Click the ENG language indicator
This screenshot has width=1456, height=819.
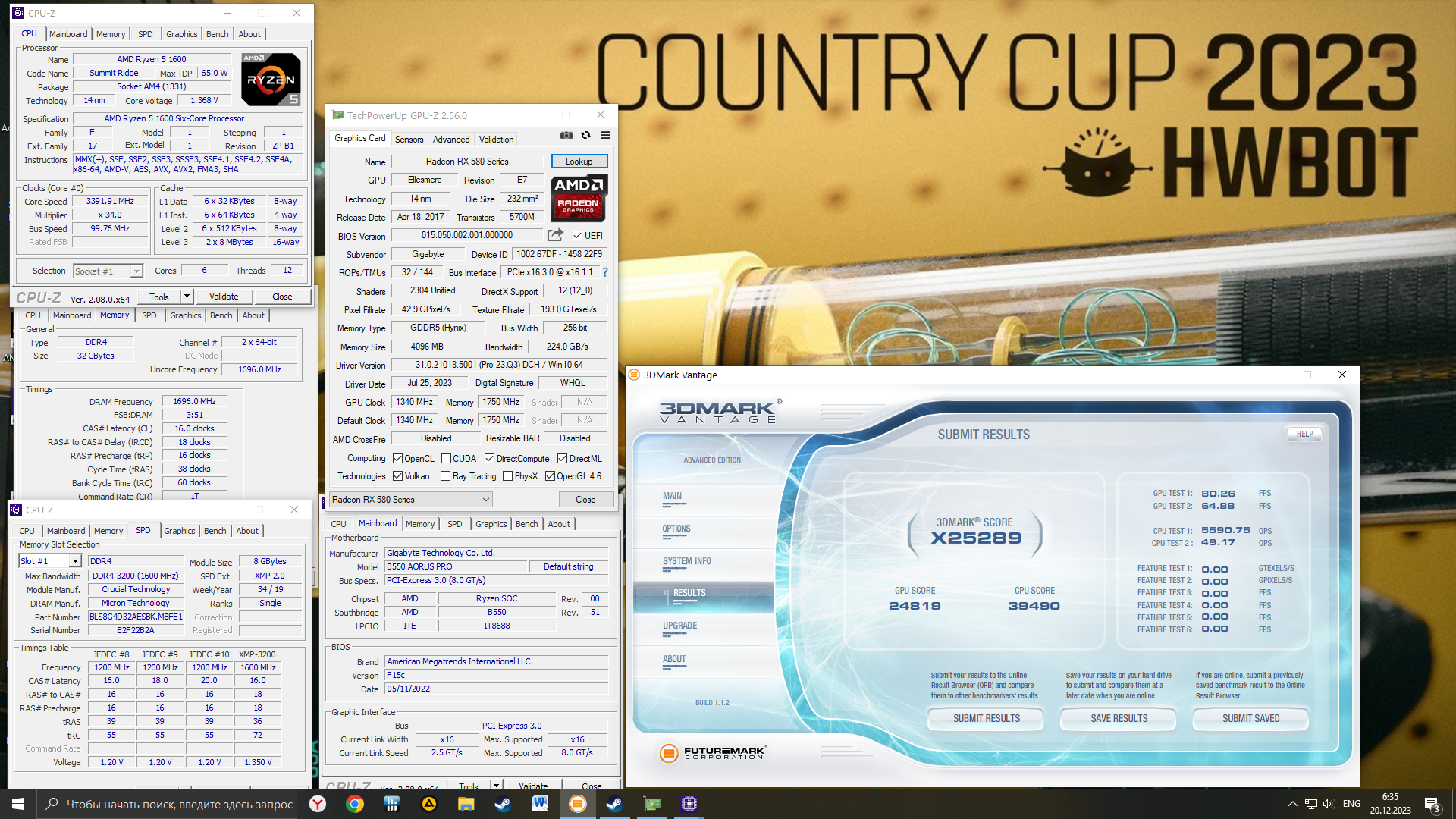(x=1351, y=804)
